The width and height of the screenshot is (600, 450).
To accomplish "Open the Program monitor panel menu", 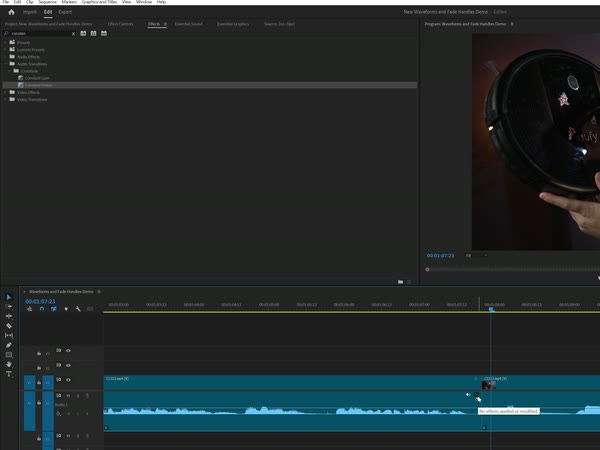I will (512, 24).
